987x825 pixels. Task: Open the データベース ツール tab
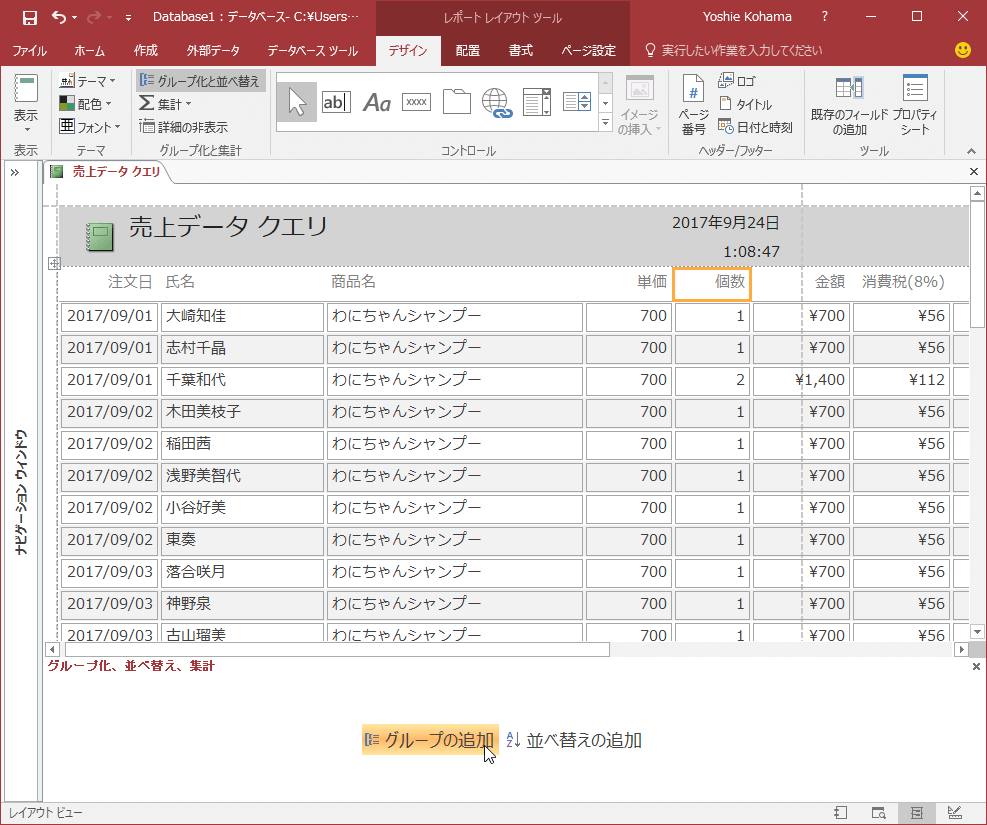[x=312, y=51]
